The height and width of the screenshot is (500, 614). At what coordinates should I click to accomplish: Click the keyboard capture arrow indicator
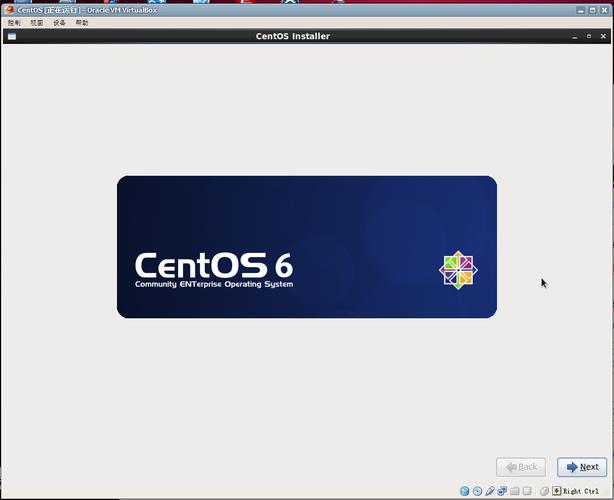556,491
